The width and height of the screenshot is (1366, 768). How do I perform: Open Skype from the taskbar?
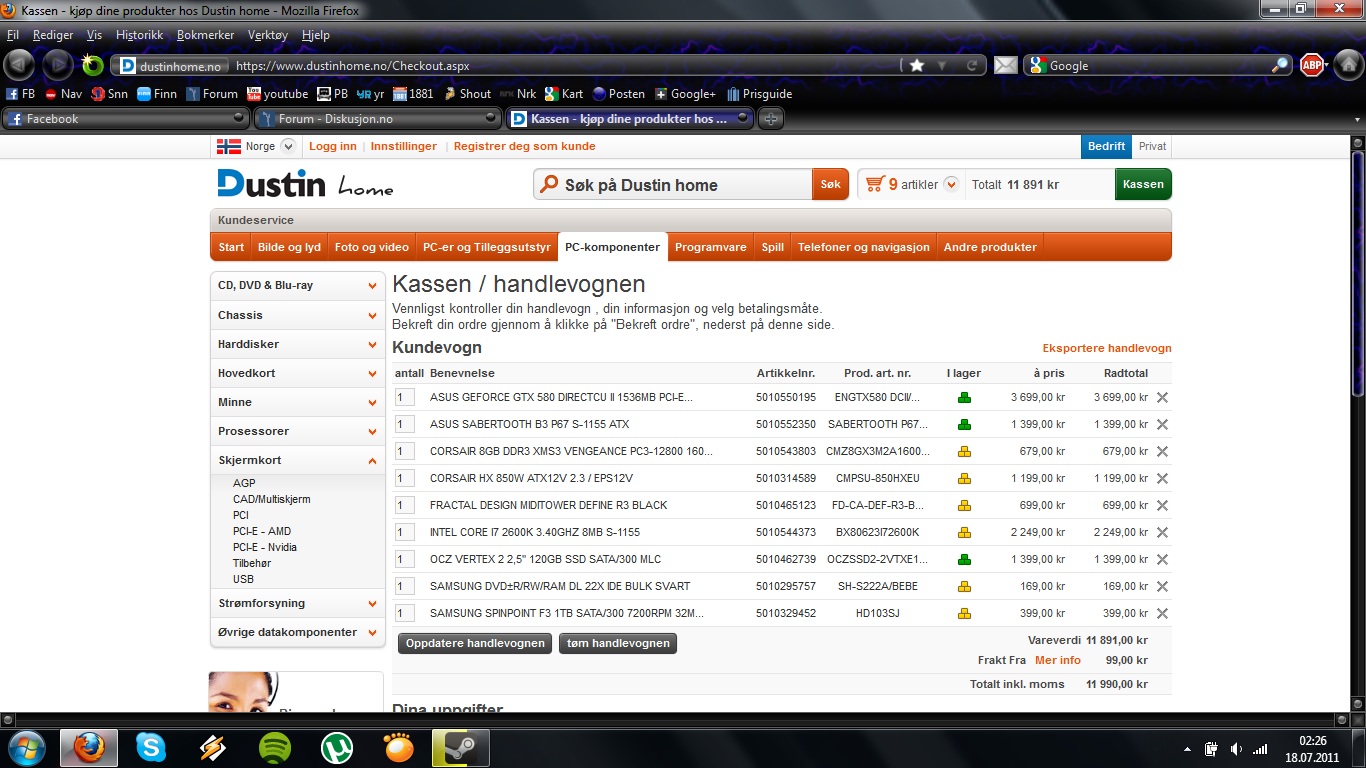point(151,747)
